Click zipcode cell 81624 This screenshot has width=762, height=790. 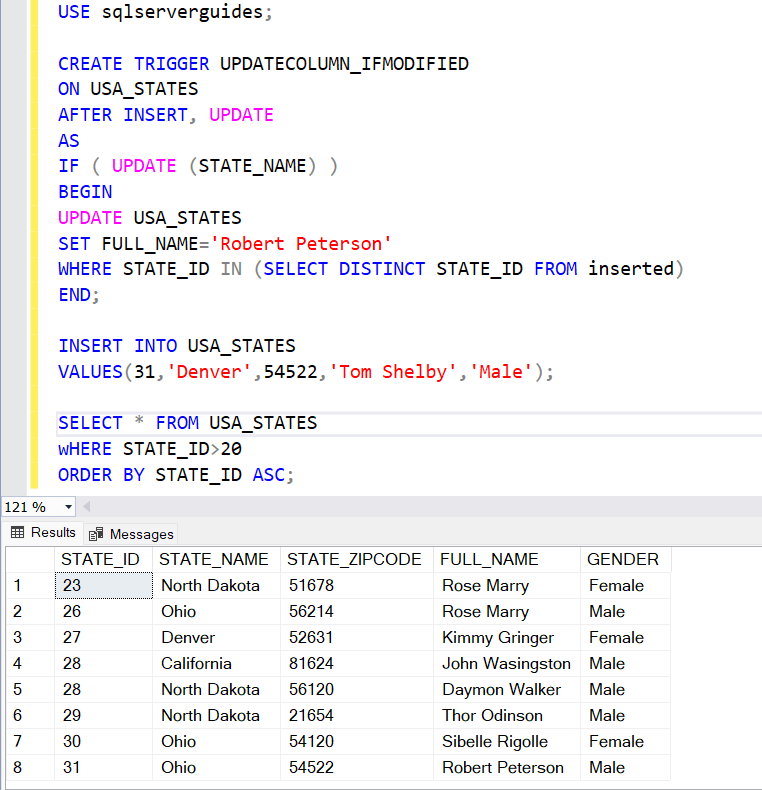pos(357,664)
